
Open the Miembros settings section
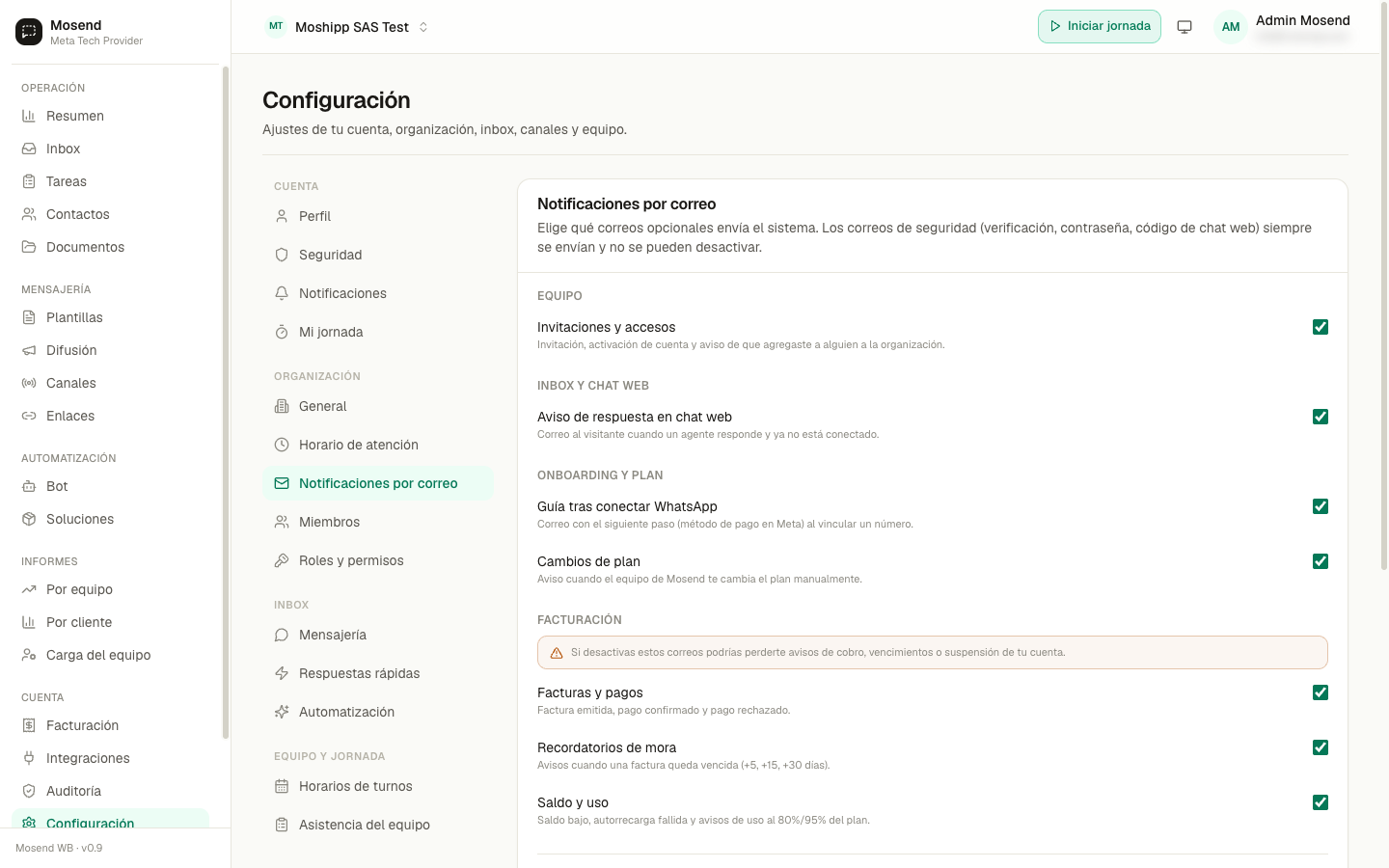tap(378, 522)
